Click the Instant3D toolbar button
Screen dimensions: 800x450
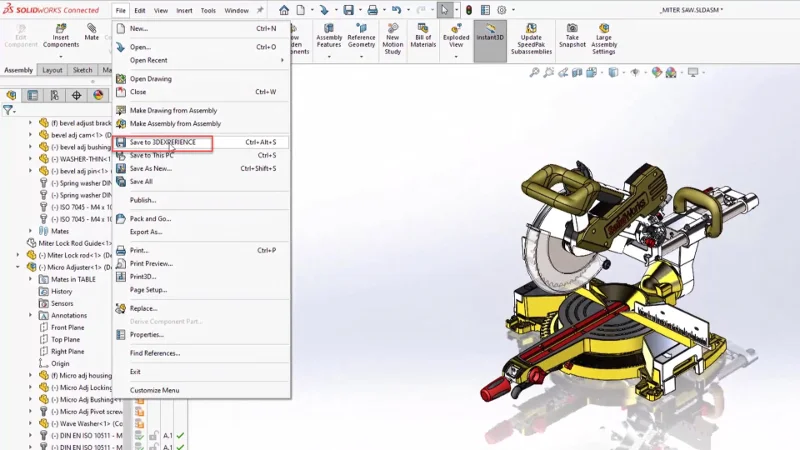[x=490, y=36]
